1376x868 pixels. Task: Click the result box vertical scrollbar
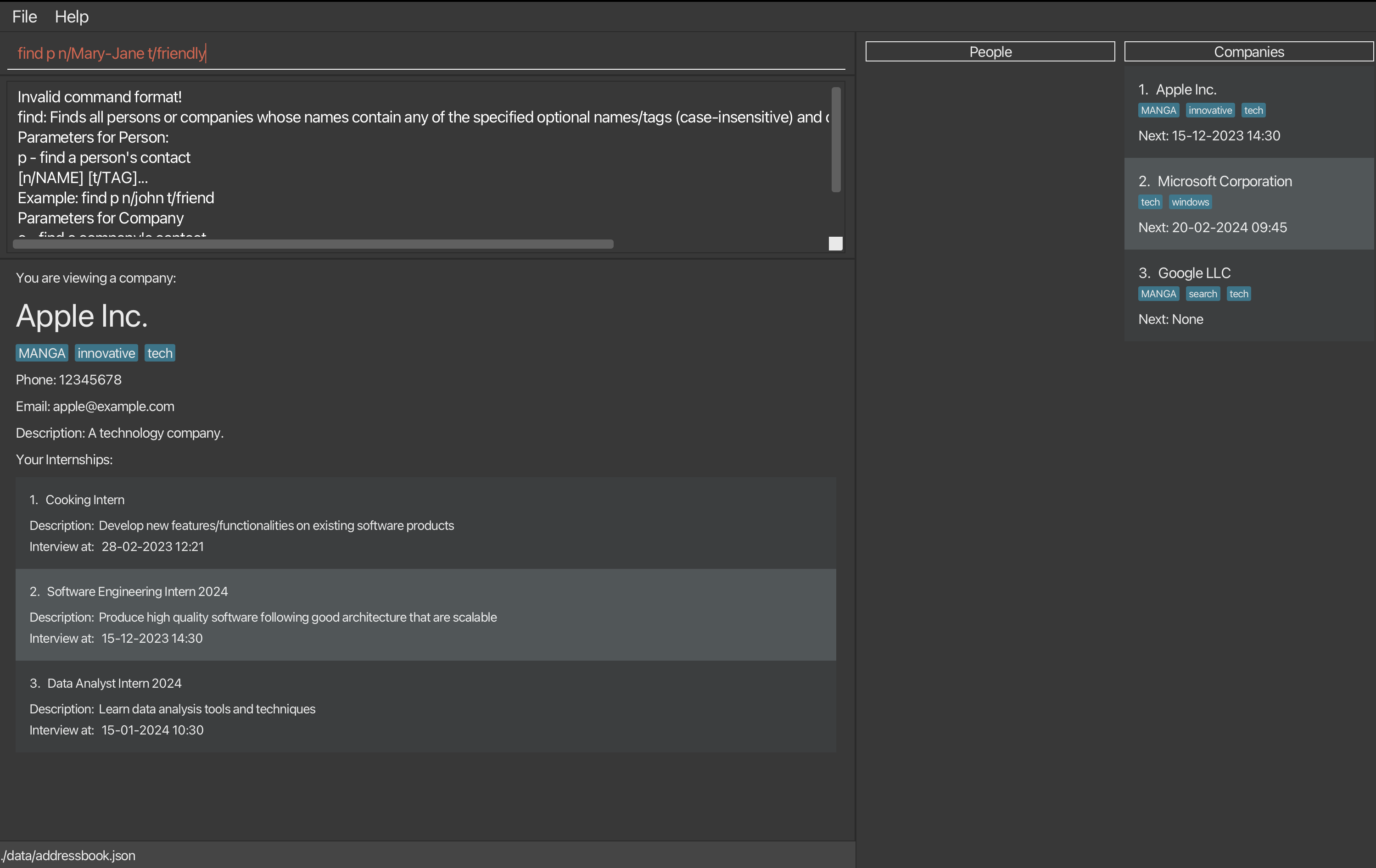(x=835, y=140)
